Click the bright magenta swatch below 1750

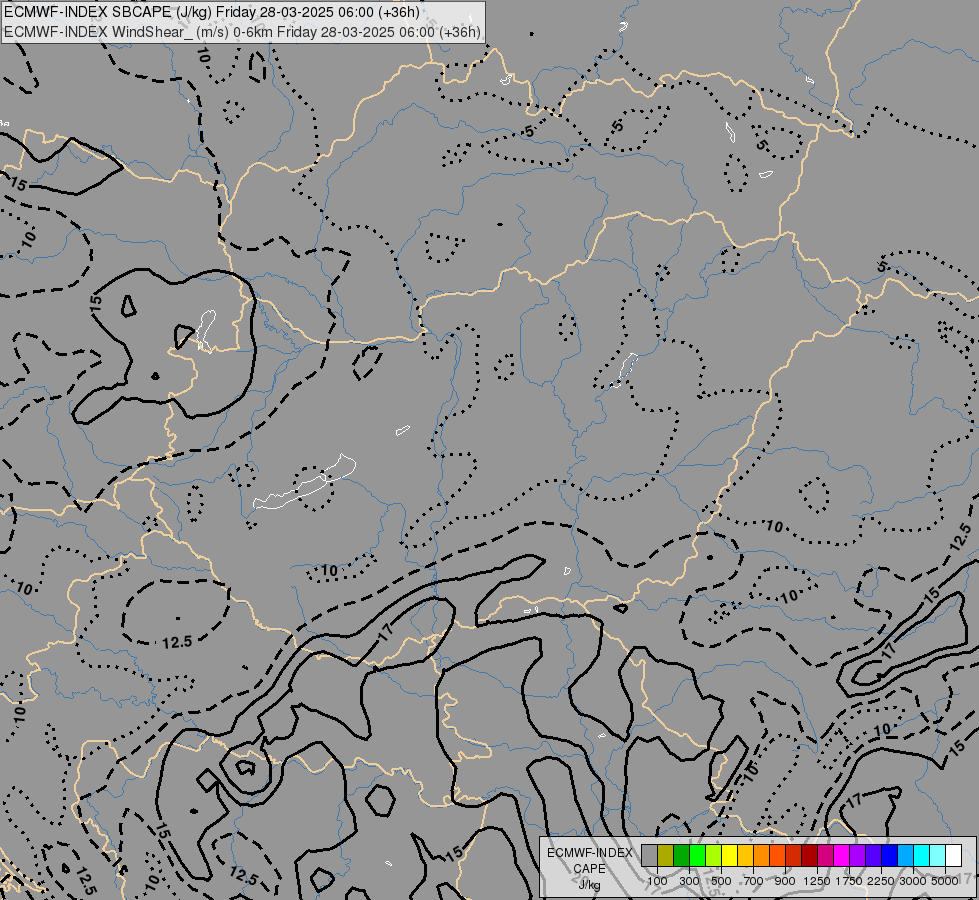click(x=842, y=855)
